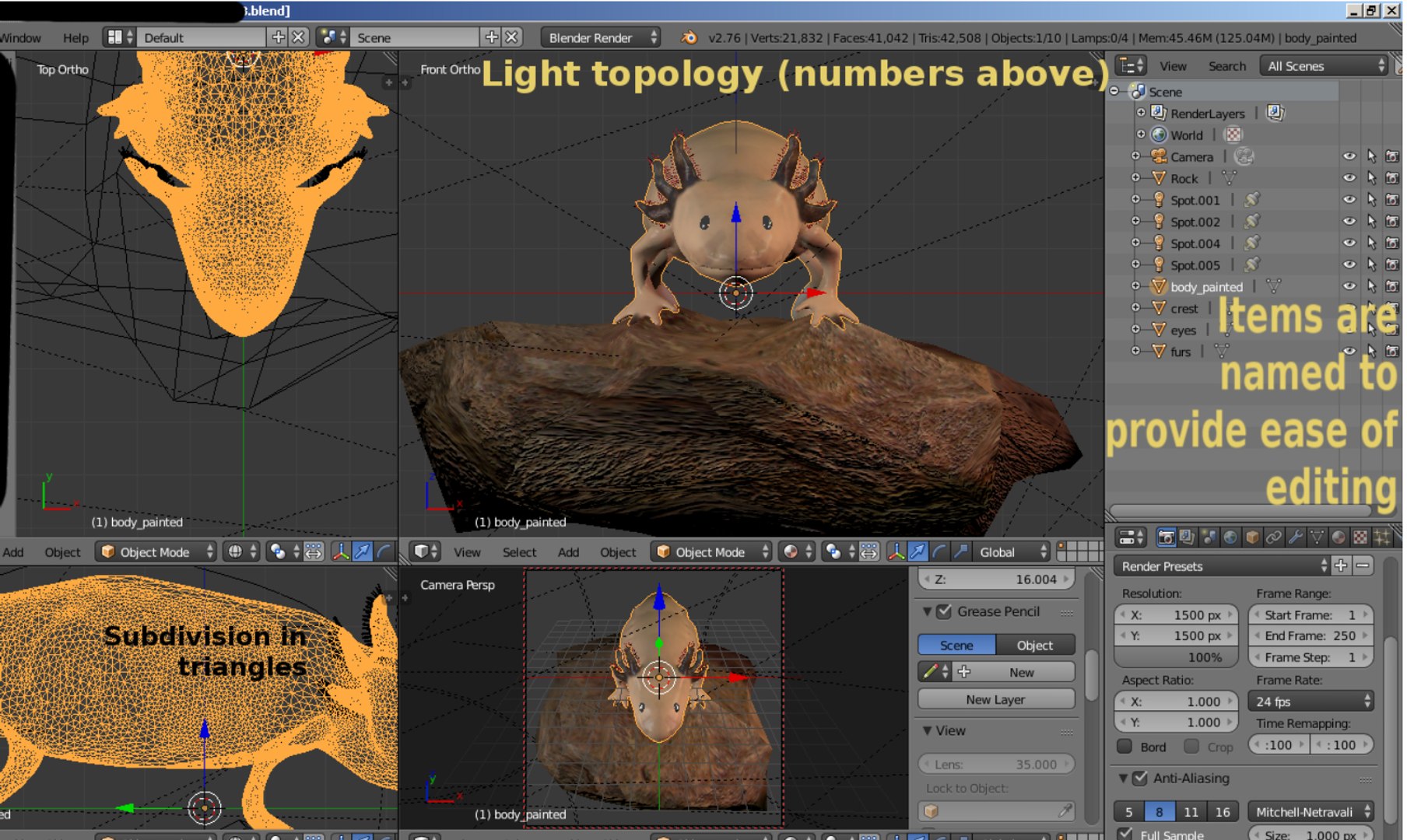Select translate manipulator arrow in Front Ortho header

[918, 552]
